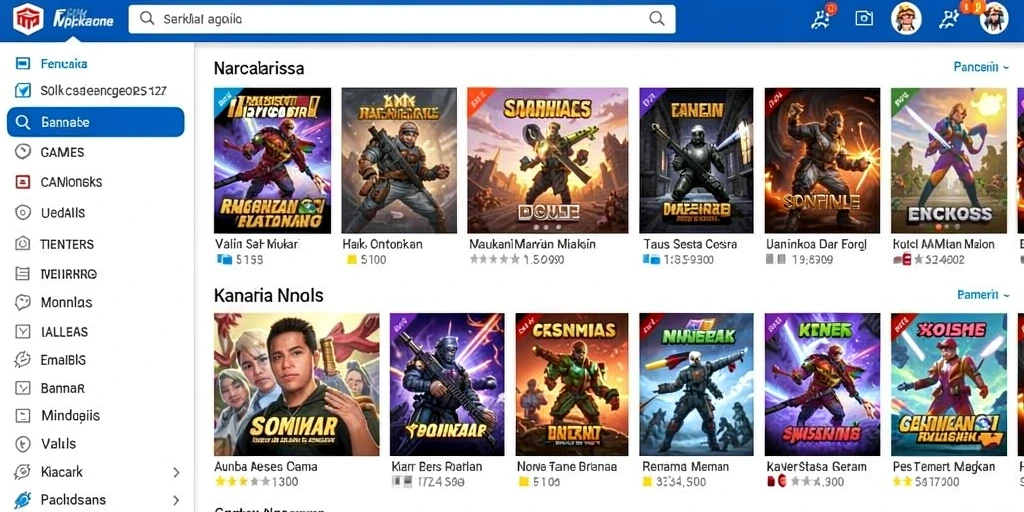This screenshot has width=1024, height=512.
Task: Click the red store logo icon
Action: coord(28,19)
